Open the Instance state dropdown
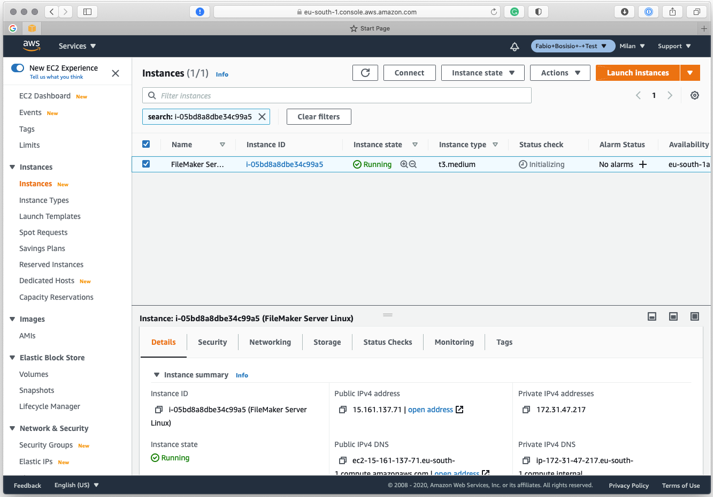The width and height of the screenshot is (713, 497). point(482,73)
